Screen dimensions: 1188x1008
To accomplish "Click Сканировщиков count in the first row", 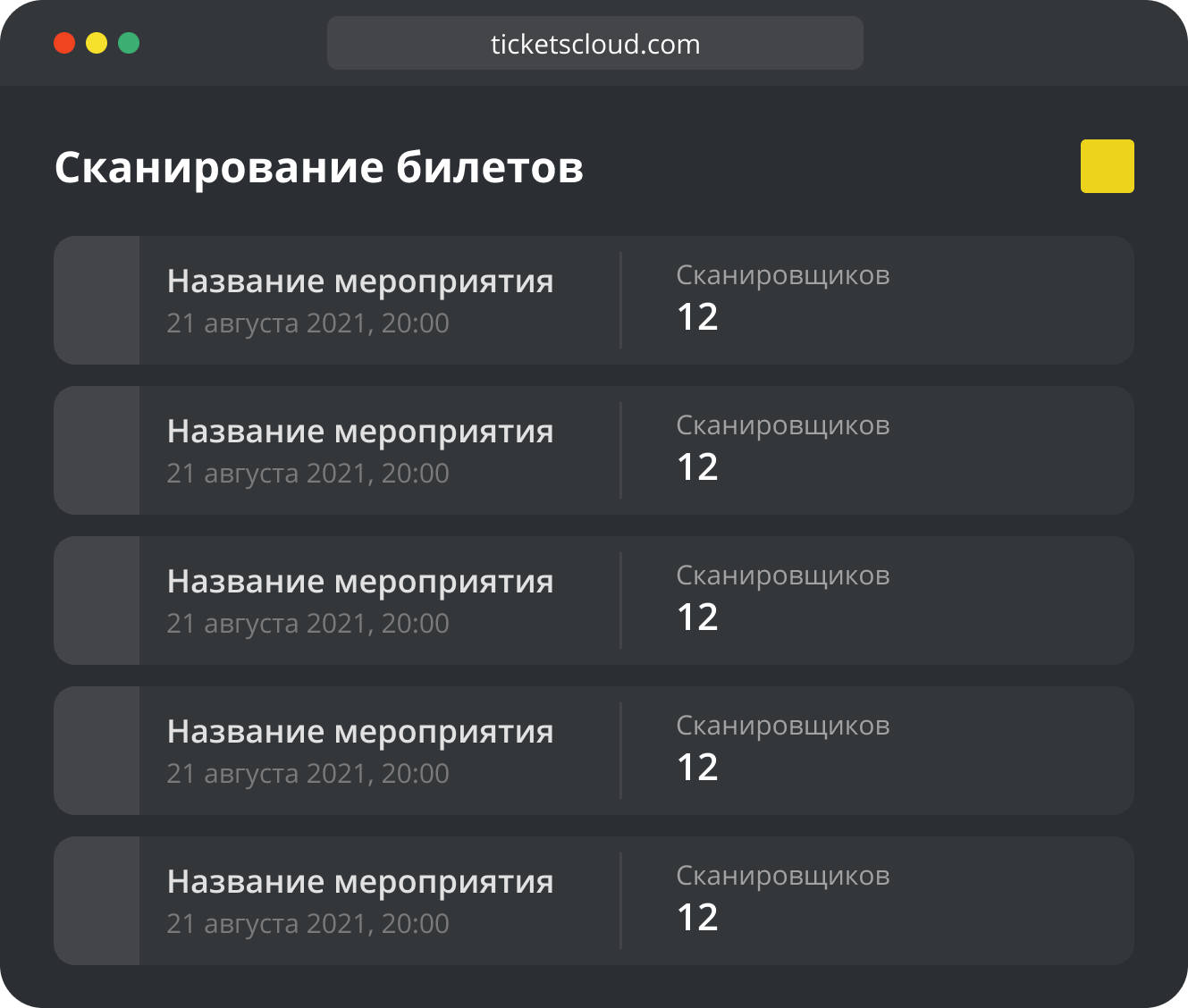I will 697,317.
